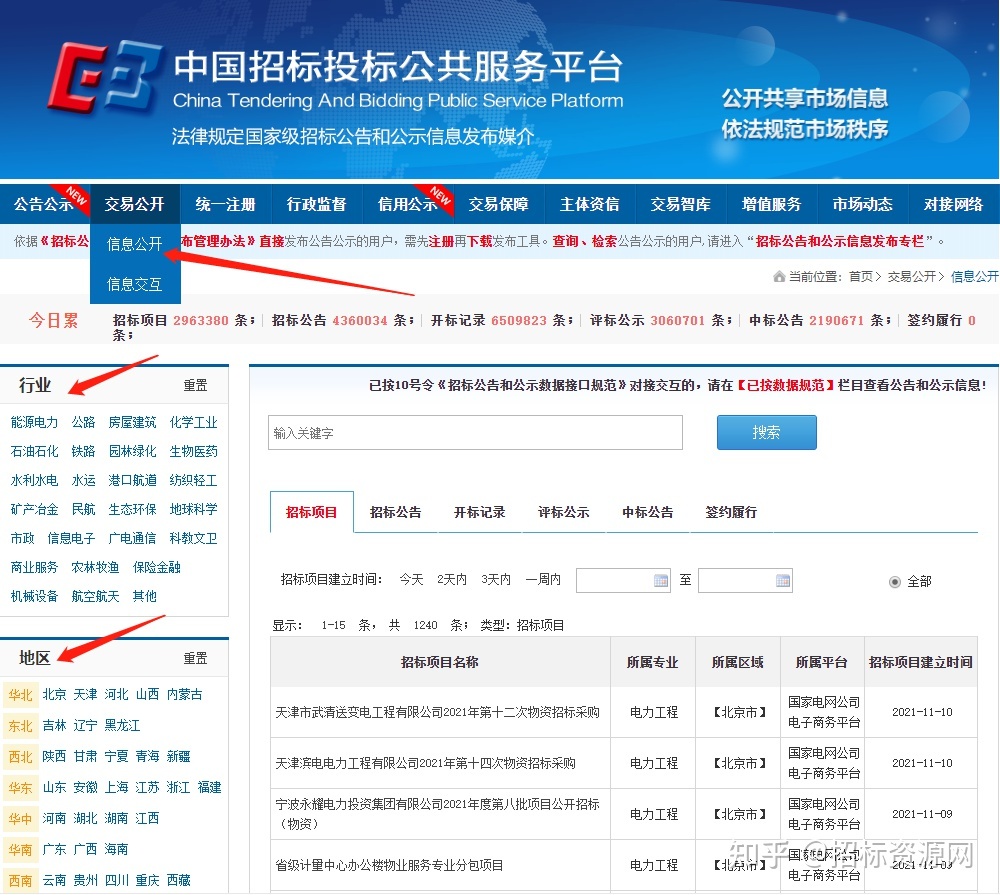Image resolution: width=1000 pixels, height=895 pixels.
Task: Select the 机械设备 industry
Action: [34, 596]
